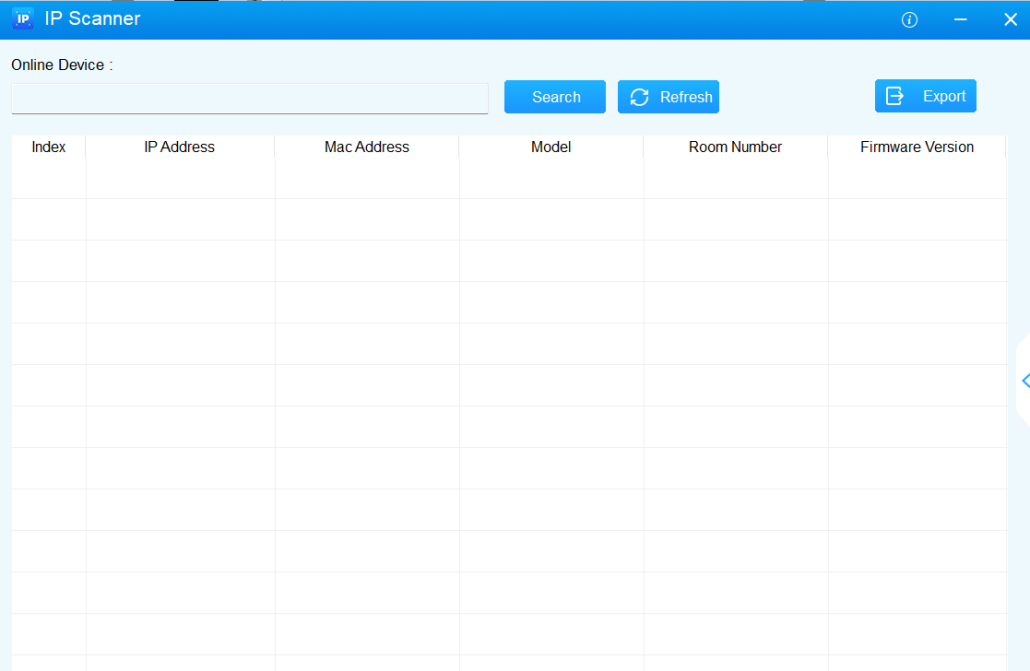
Task: Sort by Firmware Version column header
Action: 917,147
